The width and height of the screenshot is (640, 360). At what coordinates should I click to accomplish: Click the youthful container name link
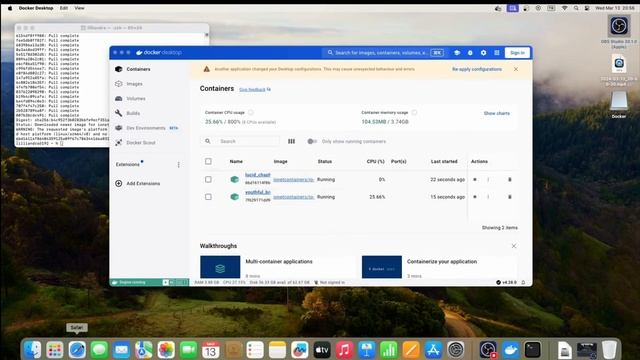258,192
